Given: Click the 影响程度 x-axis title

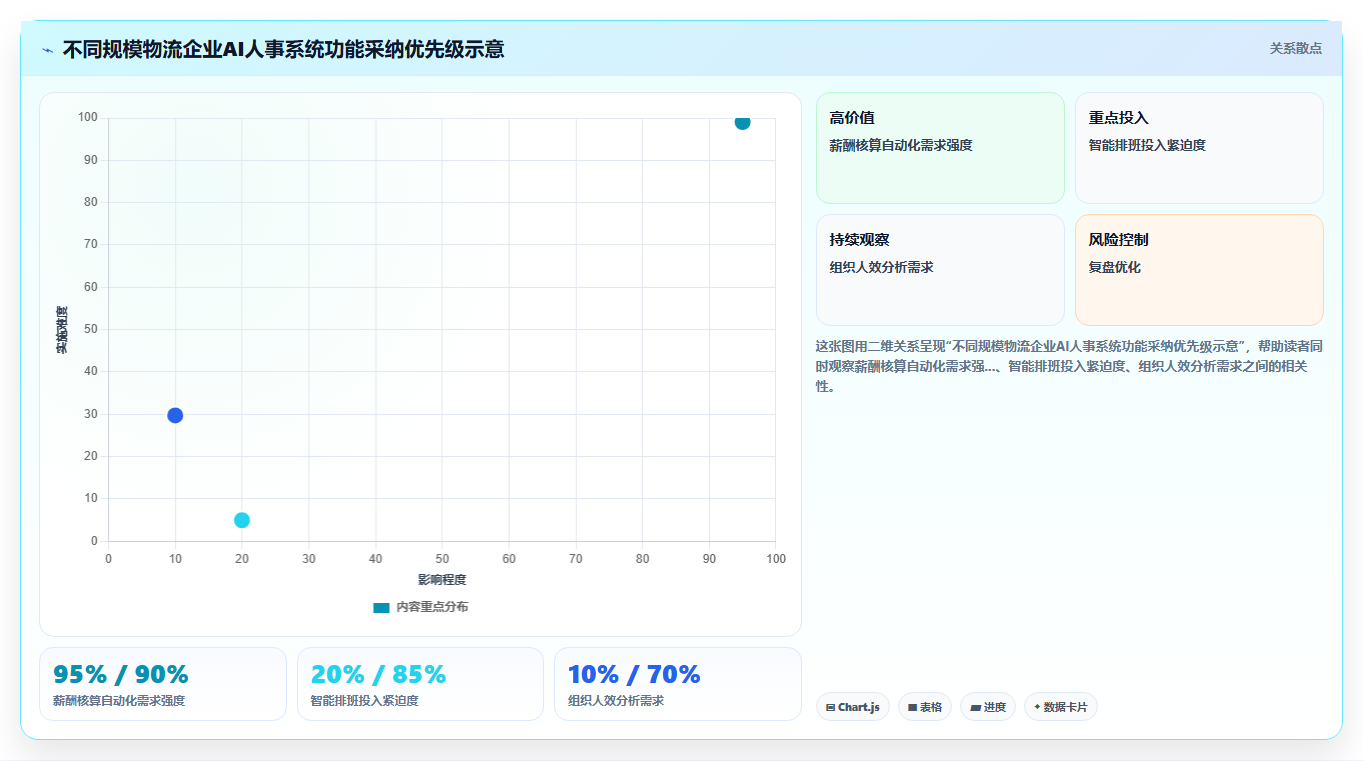Looking at the screenshot, I should click(x=442, y=580).
